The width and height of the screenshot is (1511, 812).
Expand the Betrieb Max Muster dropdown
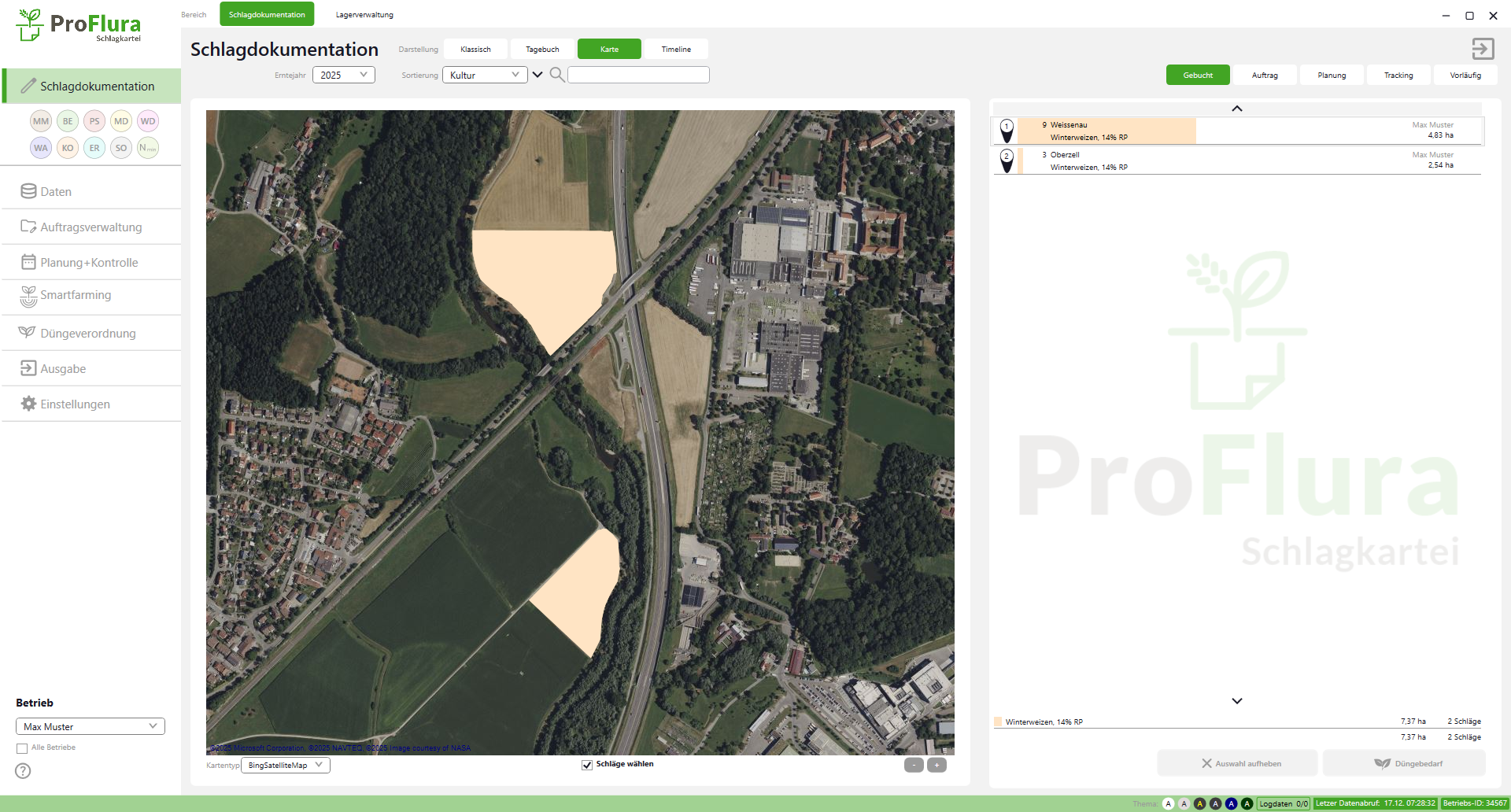pyautogui.click(x=91, y=726)
